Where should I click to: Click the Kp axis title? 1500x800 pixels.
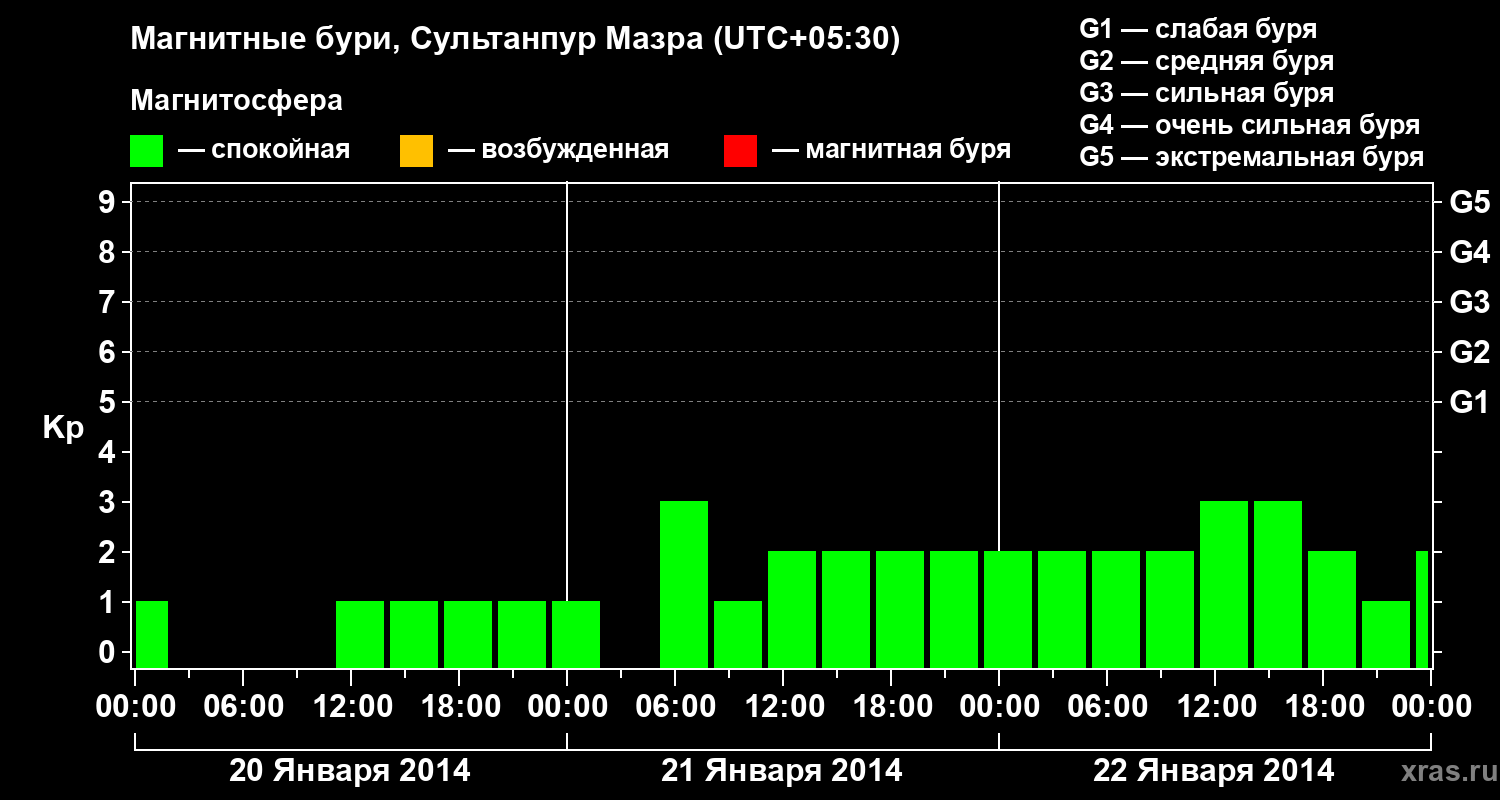[x=63, y=429]
